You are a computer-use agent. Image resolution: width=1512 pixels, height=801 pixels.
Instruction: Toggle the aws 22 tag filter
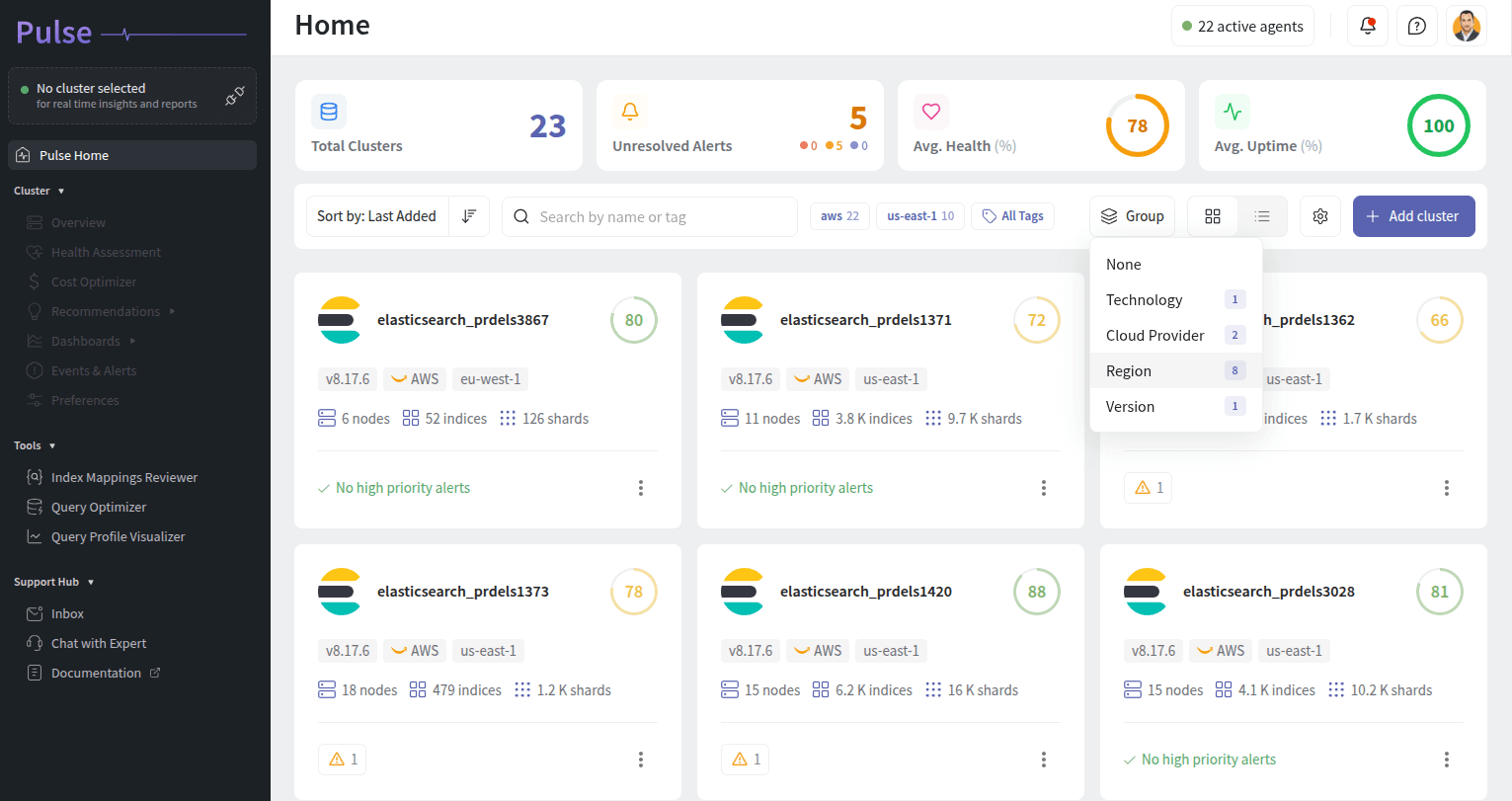pos(839,216)
